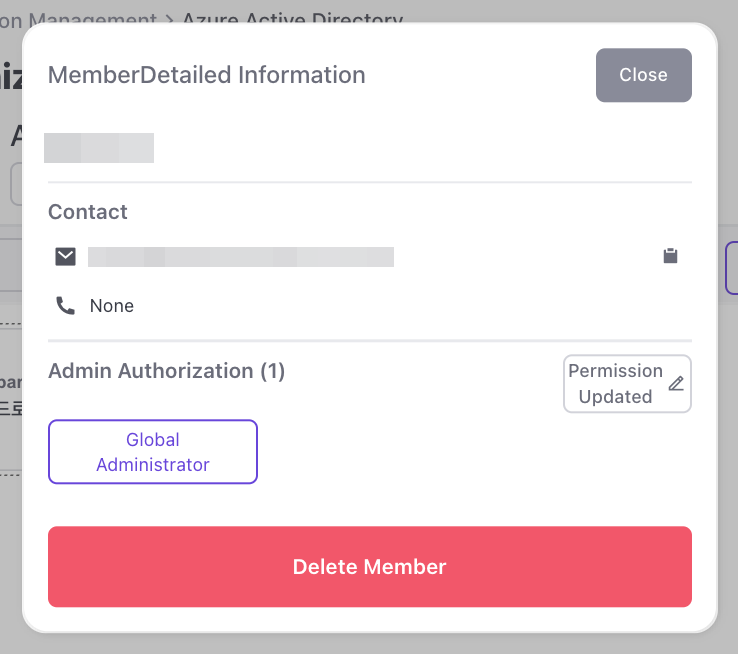Click the partially hidden input box behind dialog

tap(15, 184)
